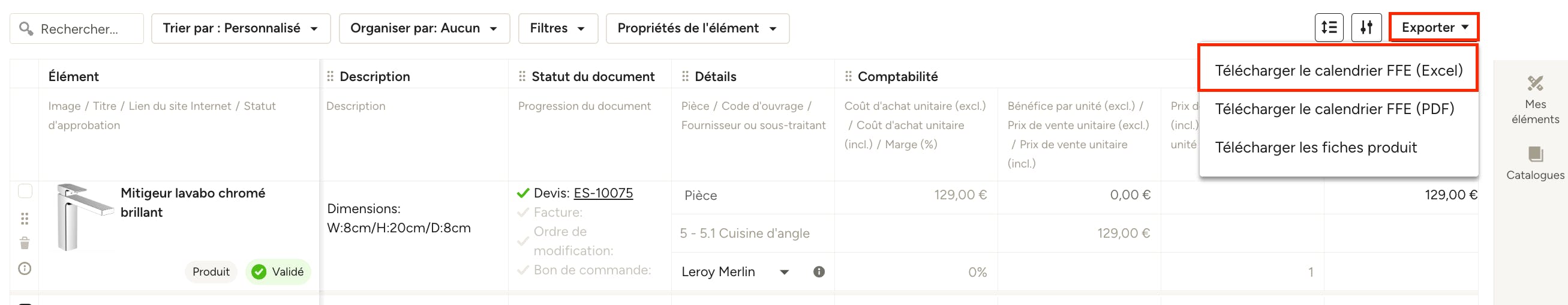Open the Catalogues side panel
The width and height of the screenshot is (1568, 305).
click(1535, 163)
